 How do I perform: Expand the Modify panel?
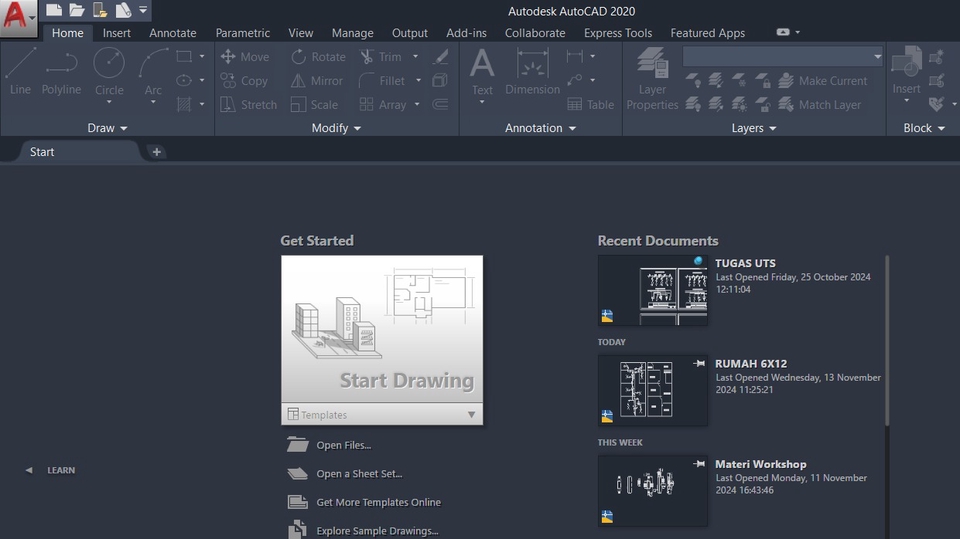click(336, 128)
